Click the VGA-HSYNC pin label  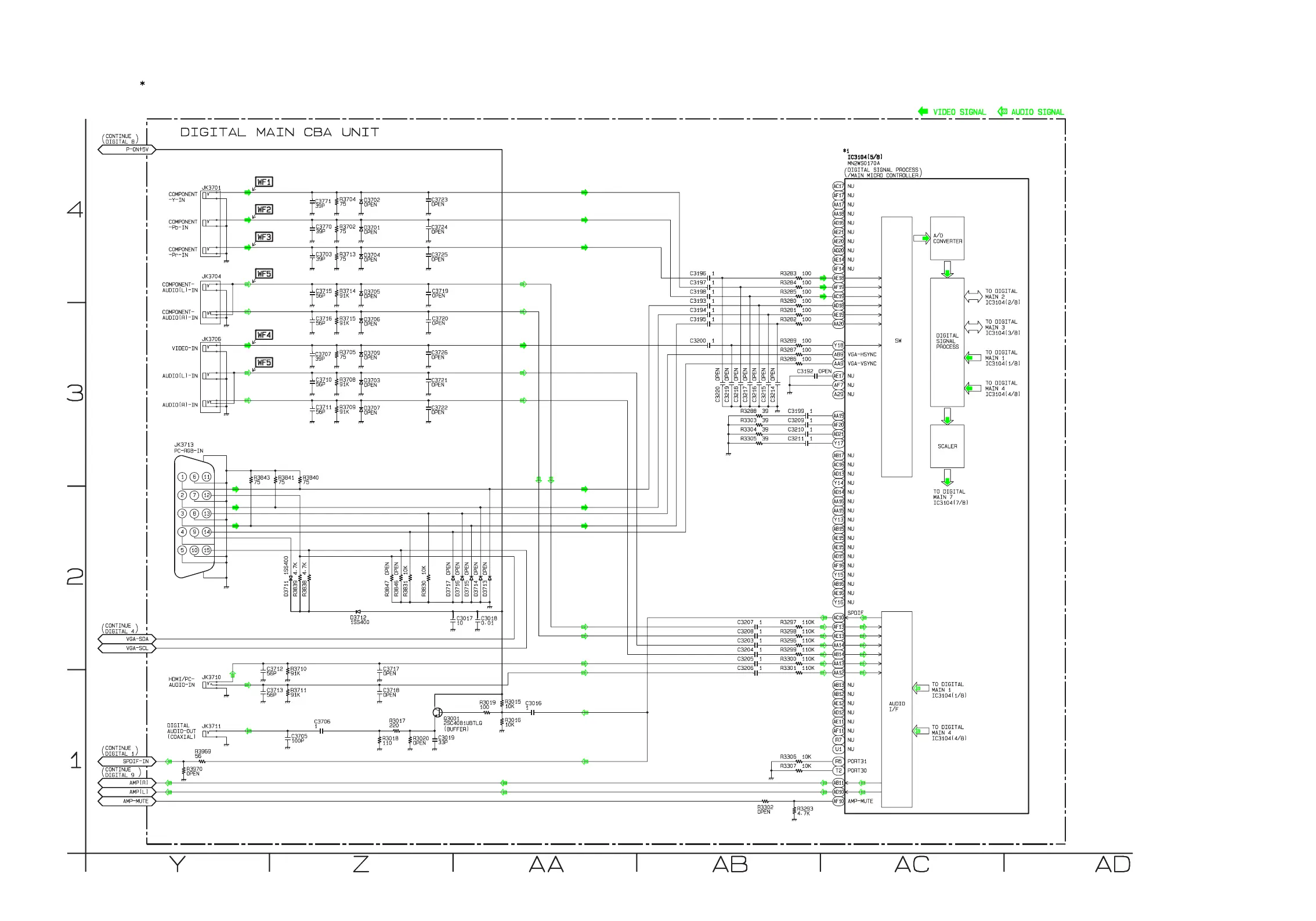(862, 355)
